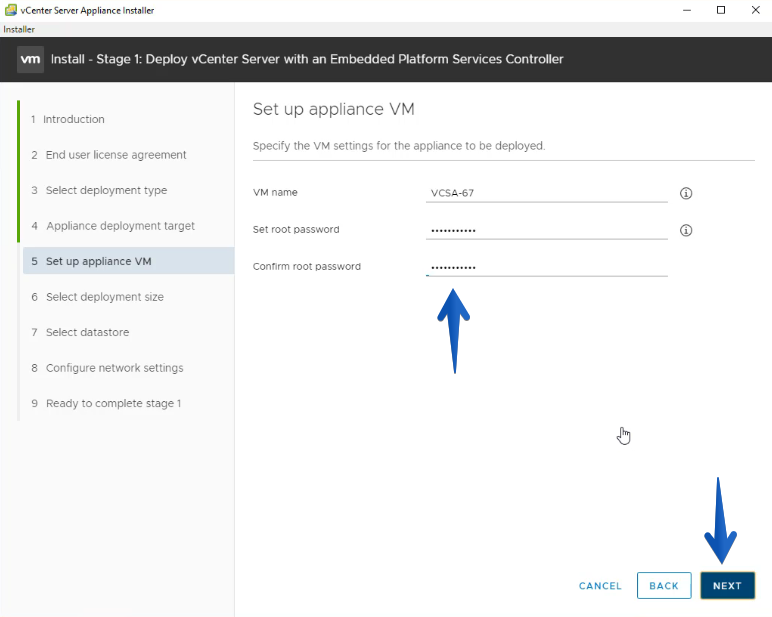
Task: Go to Select datastore step
Action: 80,332
